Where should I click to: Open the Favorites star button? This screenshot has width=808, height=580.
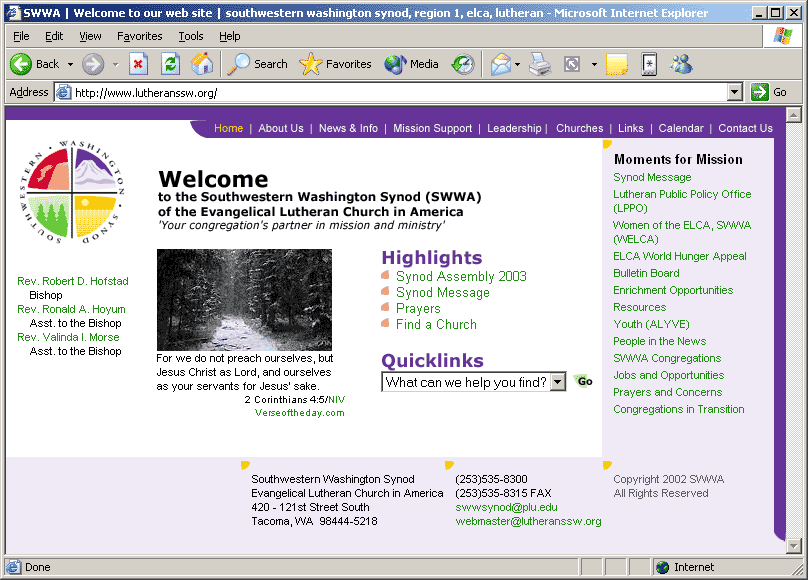tap(335, 64)
